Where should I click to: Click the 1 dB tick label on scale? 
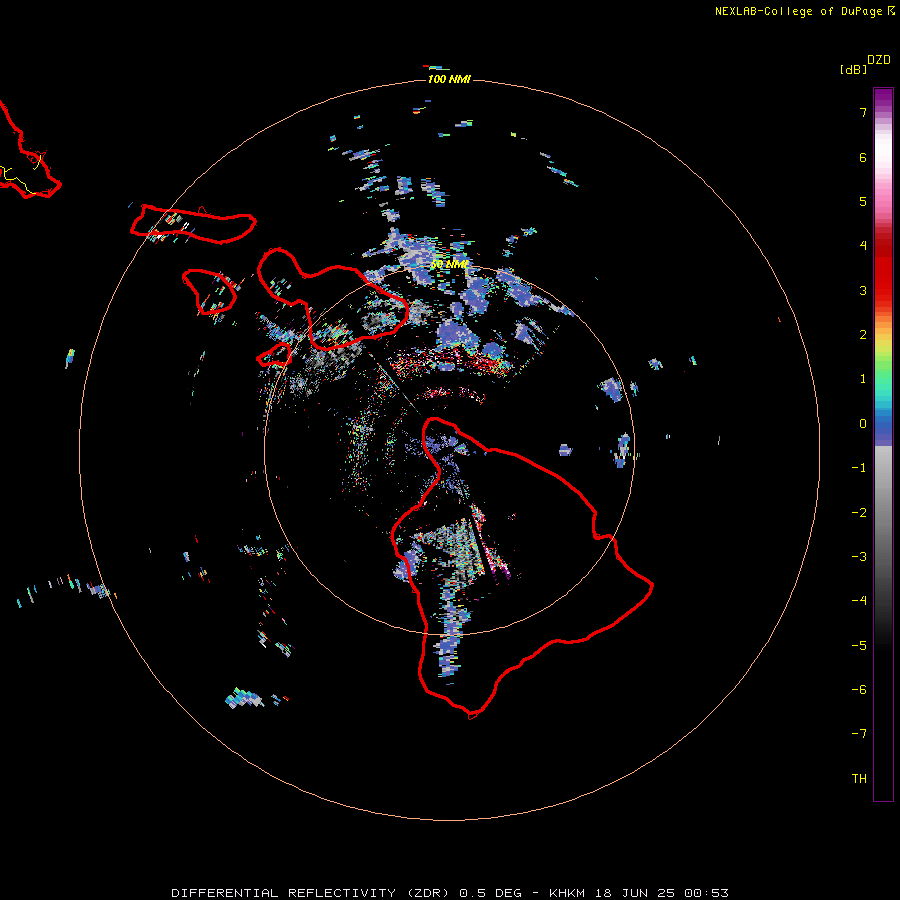tap(863, 379)
